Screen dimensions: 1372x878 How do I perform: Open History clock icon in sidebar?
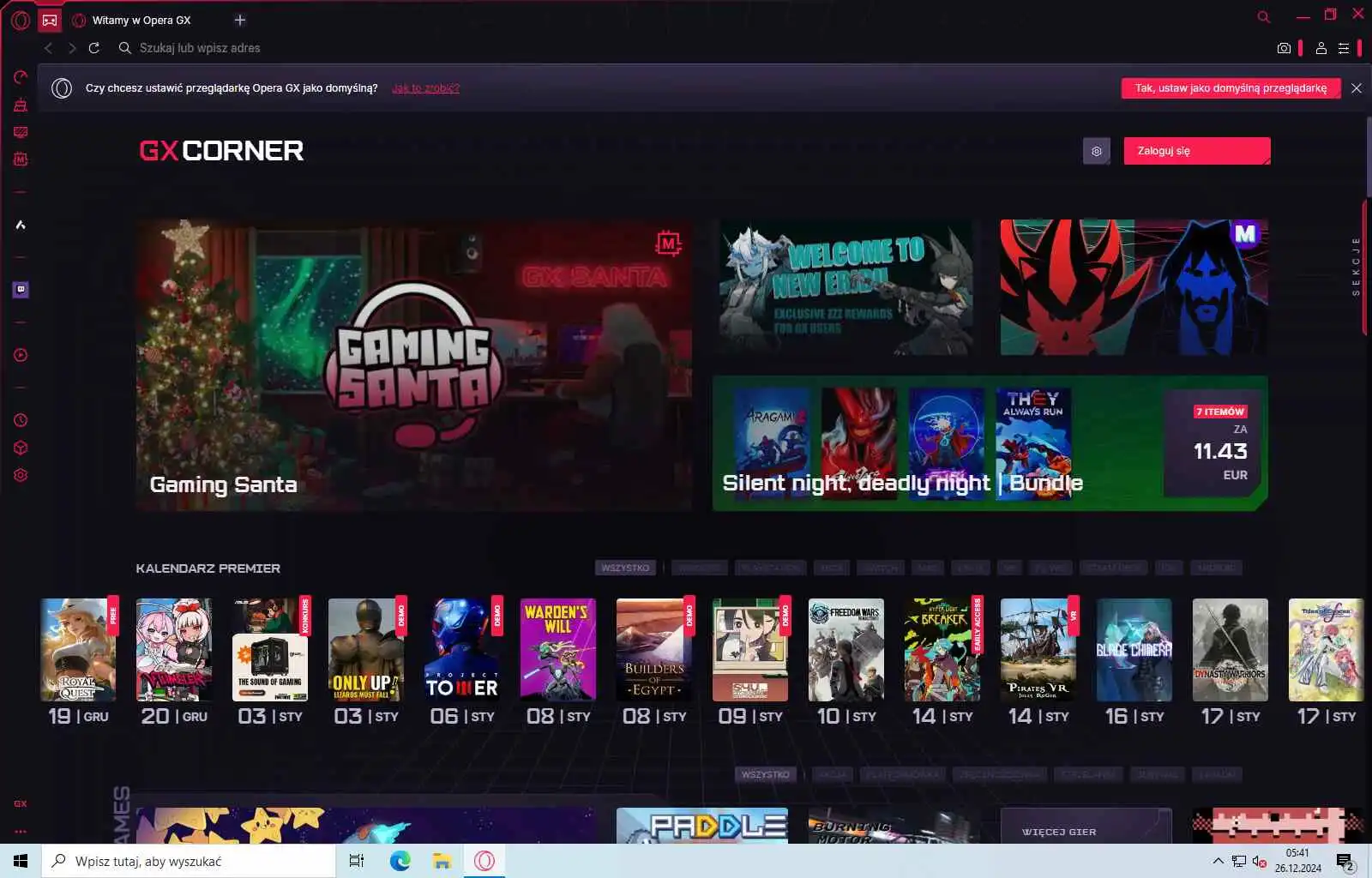click(21, 420)
